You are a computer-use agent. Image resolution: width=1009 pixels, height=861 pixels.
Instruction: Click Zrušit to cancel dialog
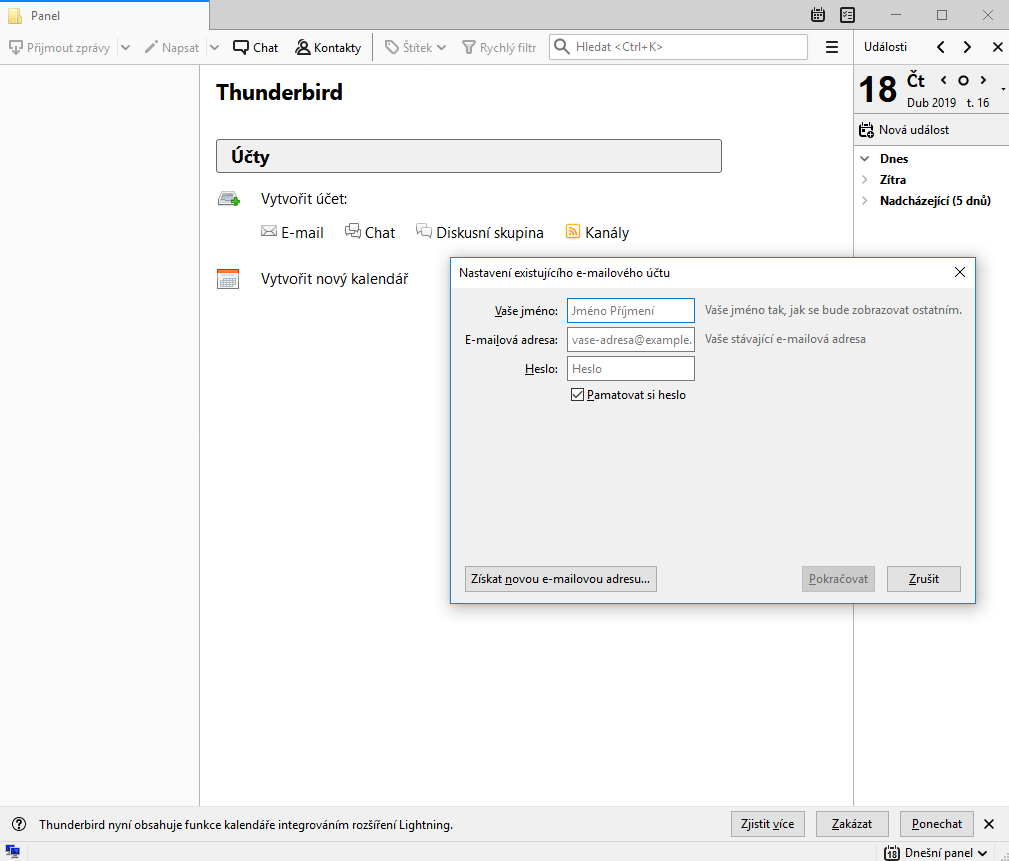point(923,579)
